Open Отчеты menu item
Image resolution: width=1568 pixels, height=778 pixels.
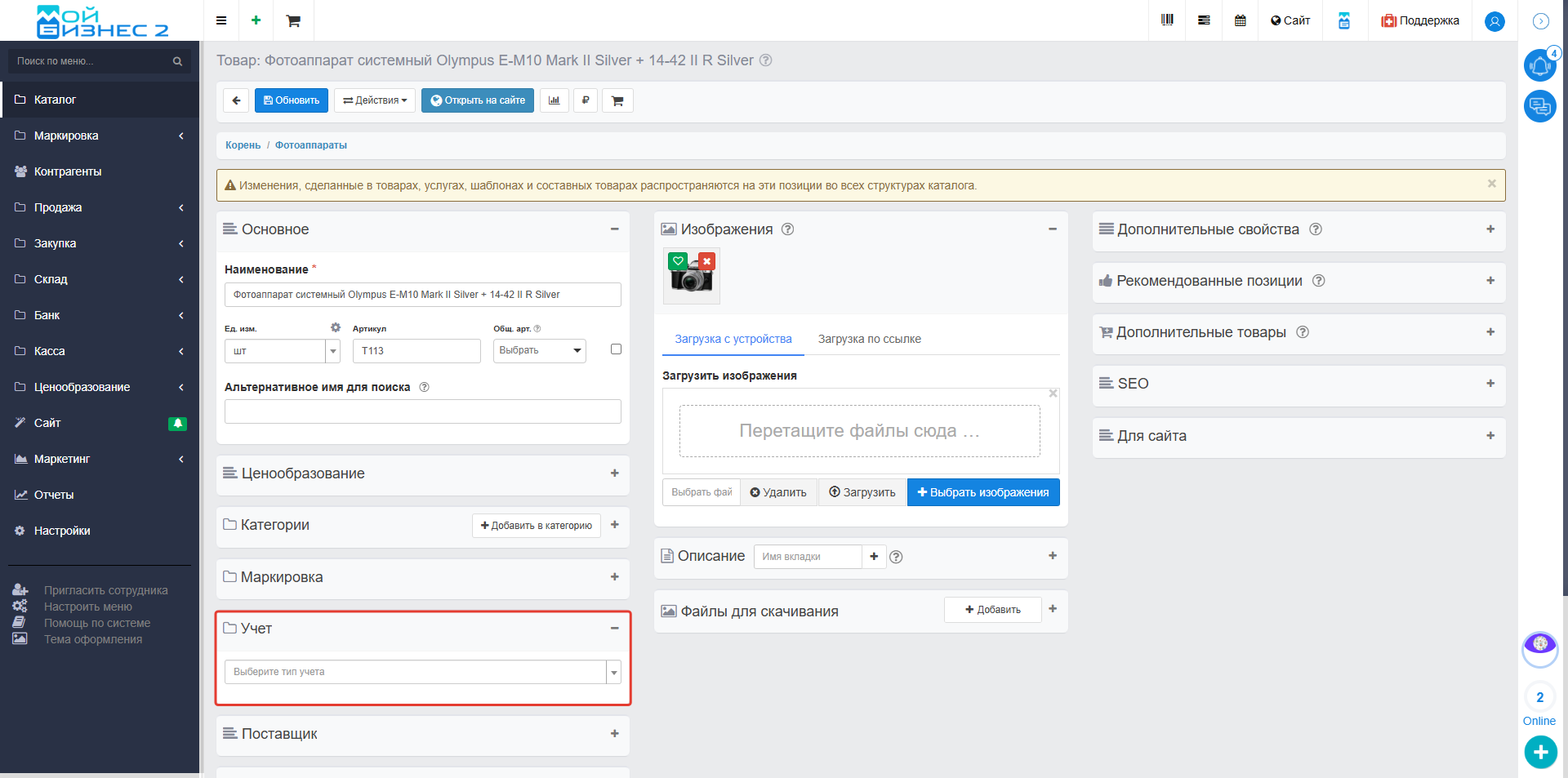coord(100,495)
